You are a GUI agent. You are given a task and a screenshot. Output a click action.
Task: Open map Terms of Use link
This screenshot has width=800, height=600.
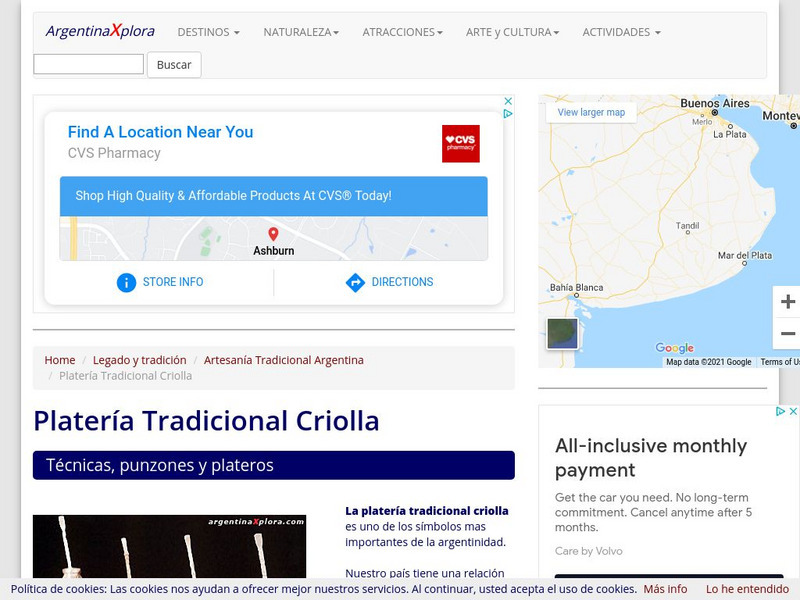[x=780, y=362]
